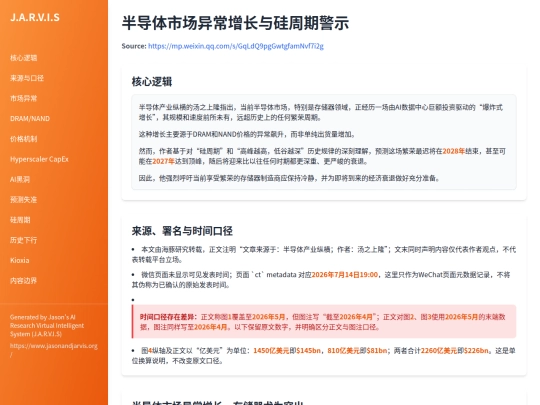The height and width of the screenshot is (405, 540).
Task: Select Hyperscaler CapEx sidebar link
Action: (x=39, y=159)
